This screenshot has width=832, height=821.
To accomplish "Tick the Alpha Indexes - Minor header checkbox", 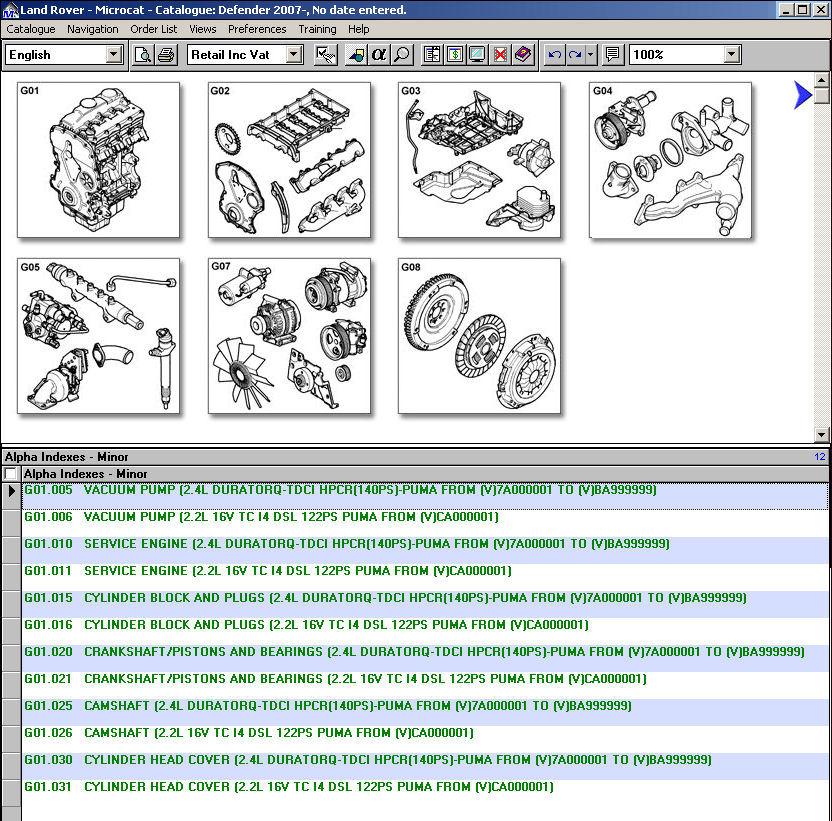I will click(x=11, y=474).
